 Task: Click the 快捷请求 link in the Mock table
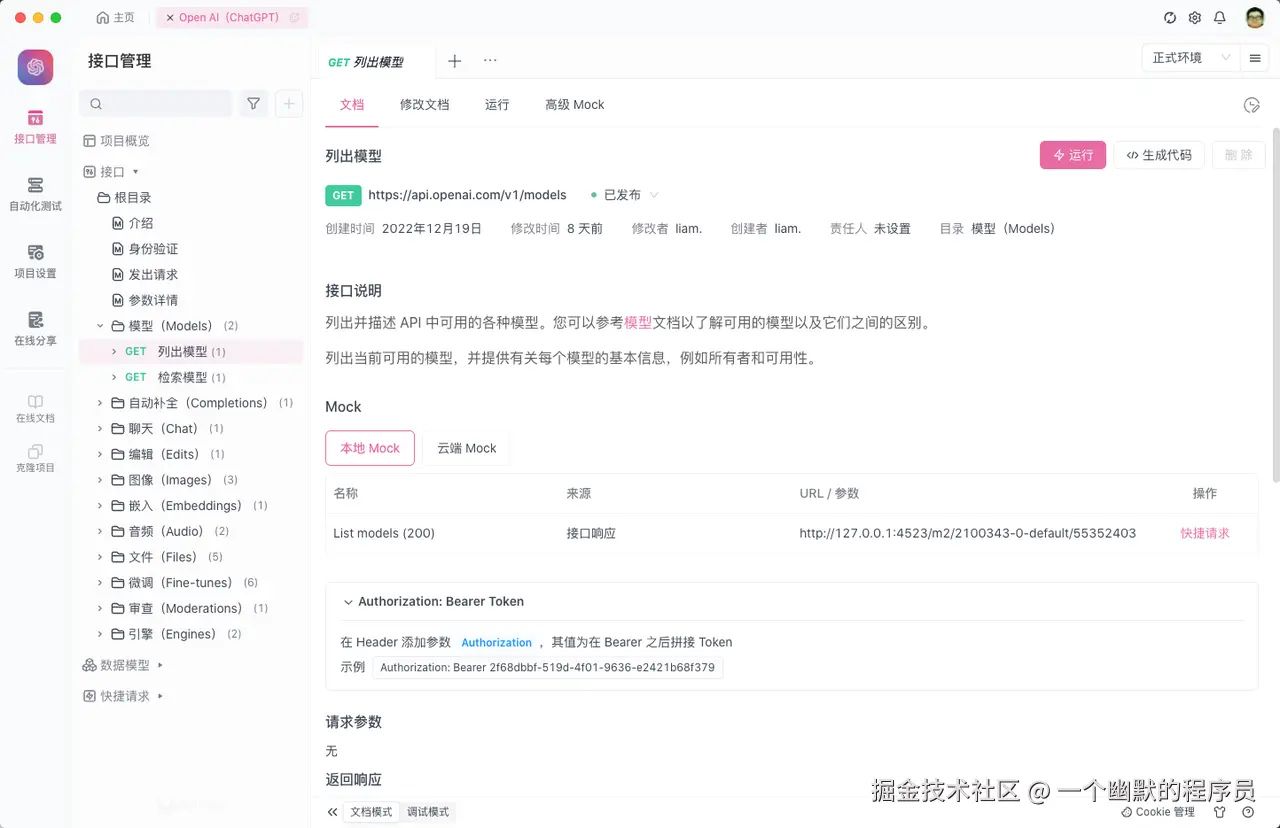point(1205,533)
